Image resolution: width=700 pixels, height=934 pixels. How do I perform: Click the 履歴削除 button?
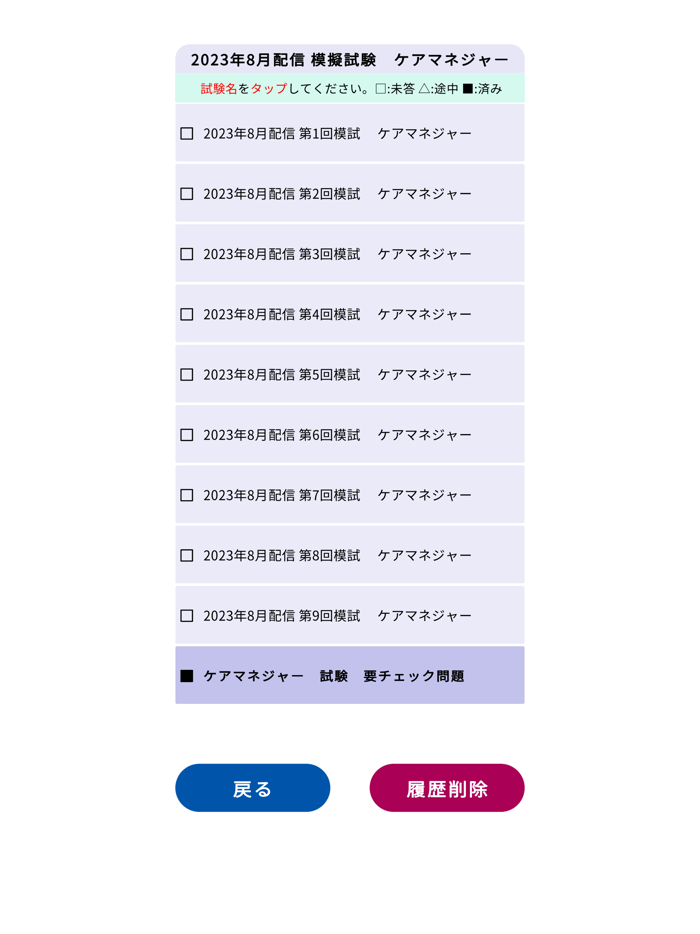pos(447,788)
